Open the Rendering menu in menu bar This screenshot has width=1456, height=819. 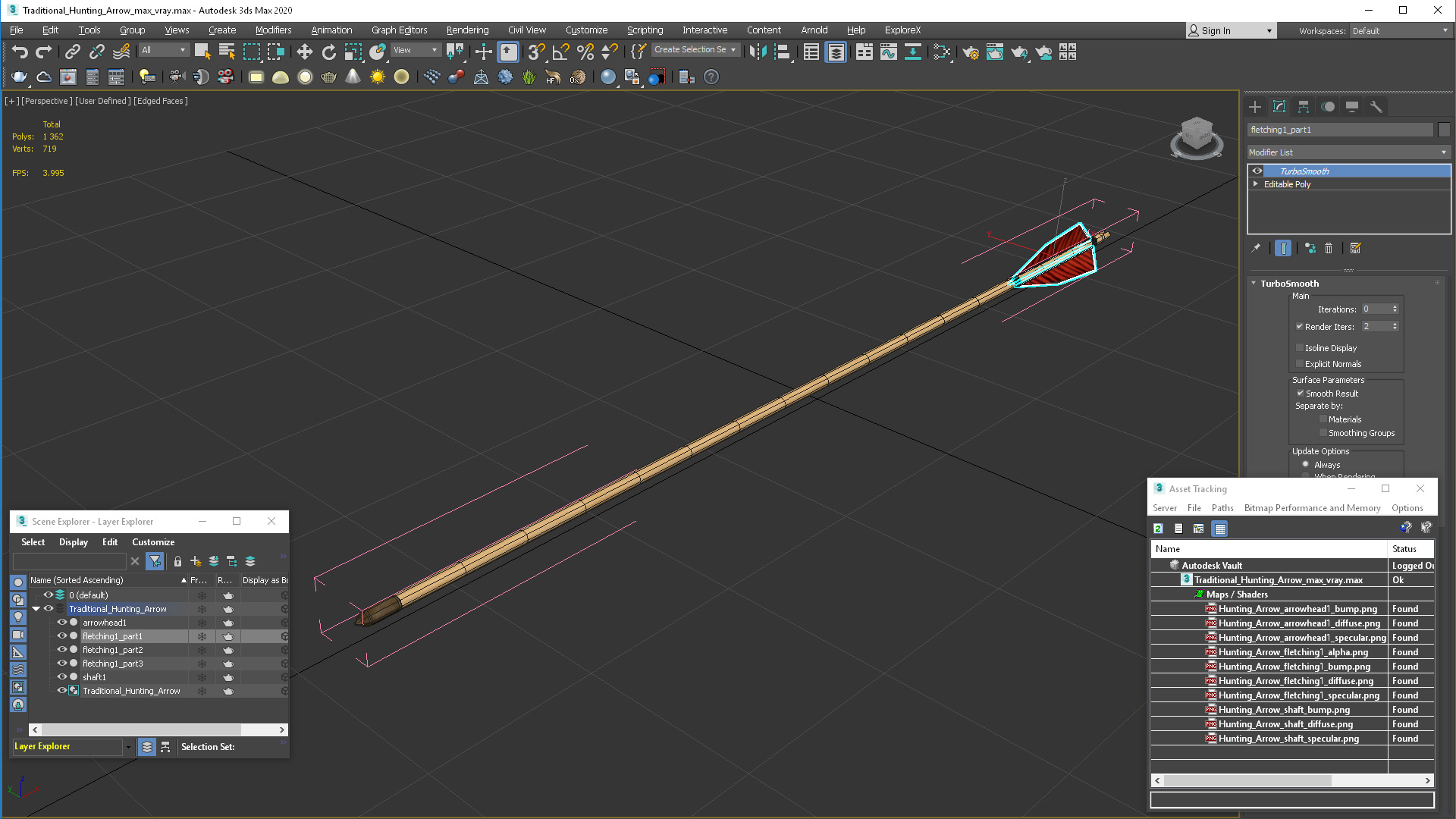(466, 29)
